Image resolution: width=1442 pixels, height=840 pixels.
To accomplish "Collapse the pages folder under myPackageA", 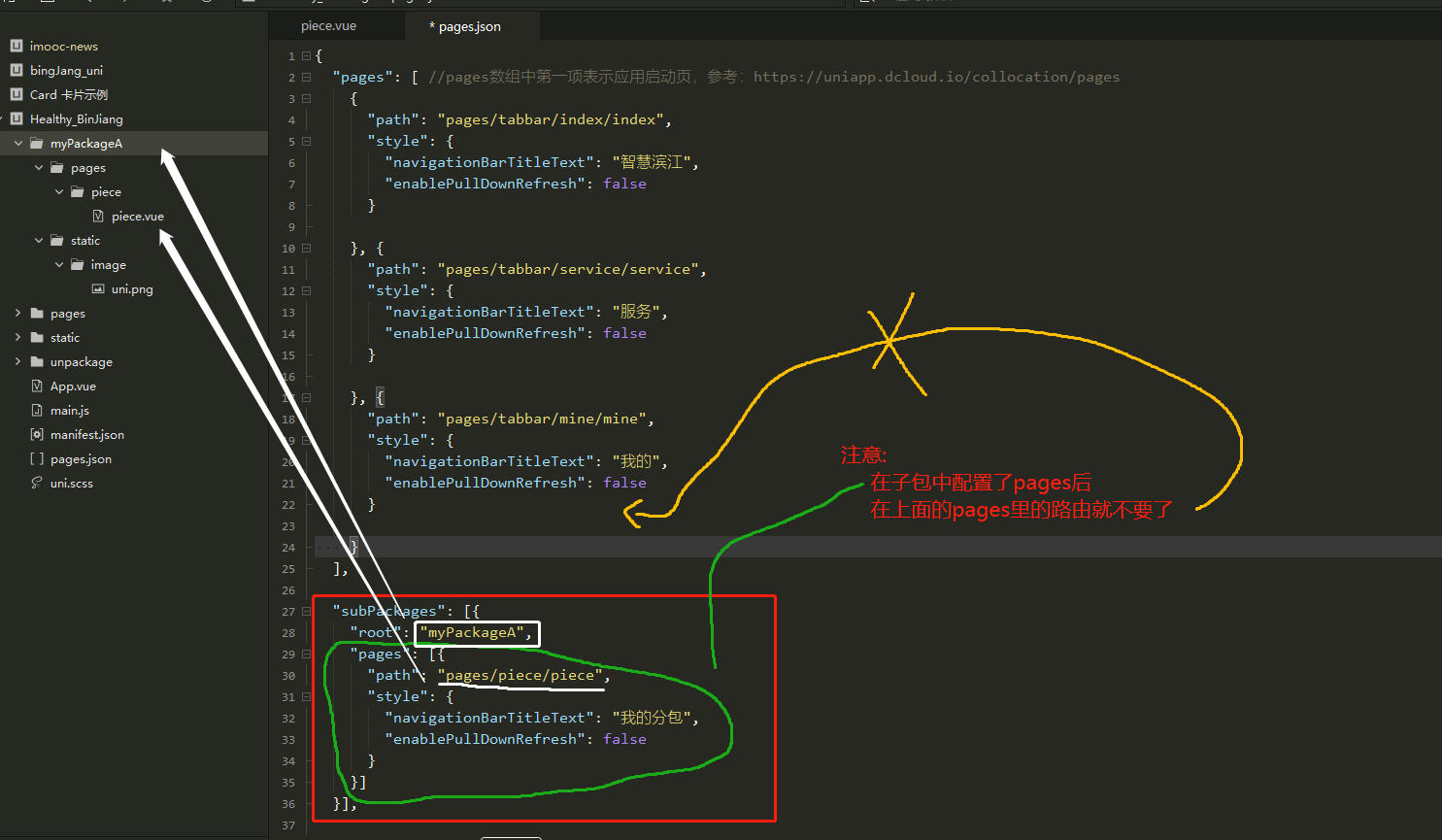I will [x=39, y=167].
